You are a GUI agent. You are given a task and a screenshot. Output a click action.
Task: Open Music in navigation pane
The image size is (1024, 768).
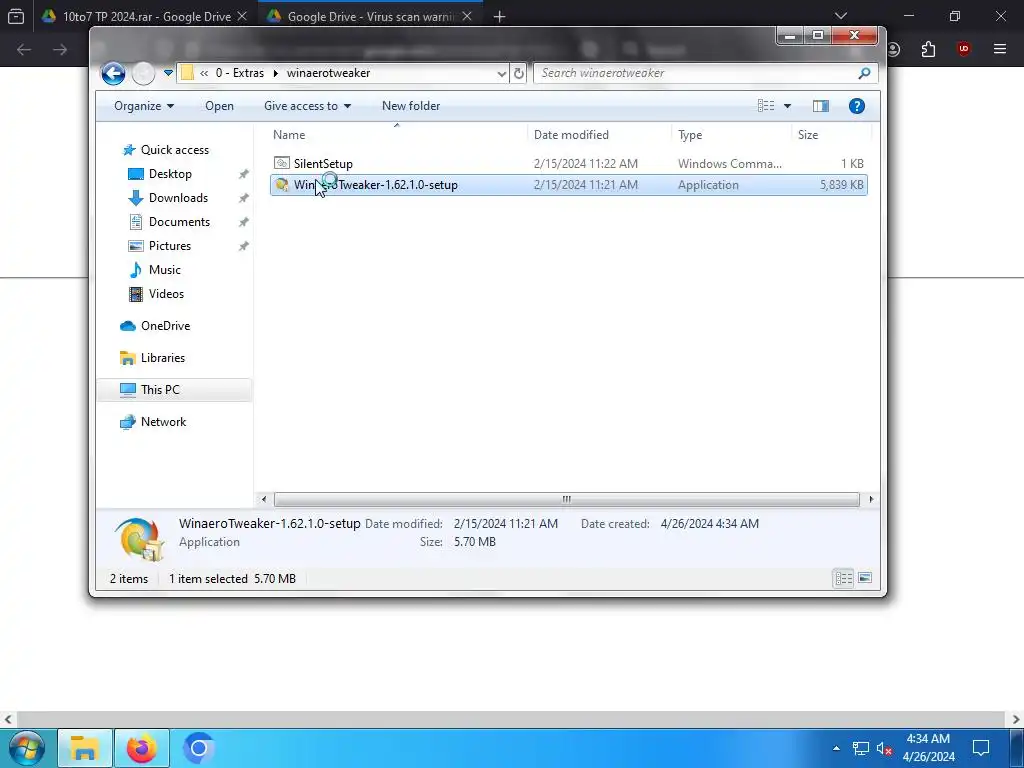[x=155, y=270]
